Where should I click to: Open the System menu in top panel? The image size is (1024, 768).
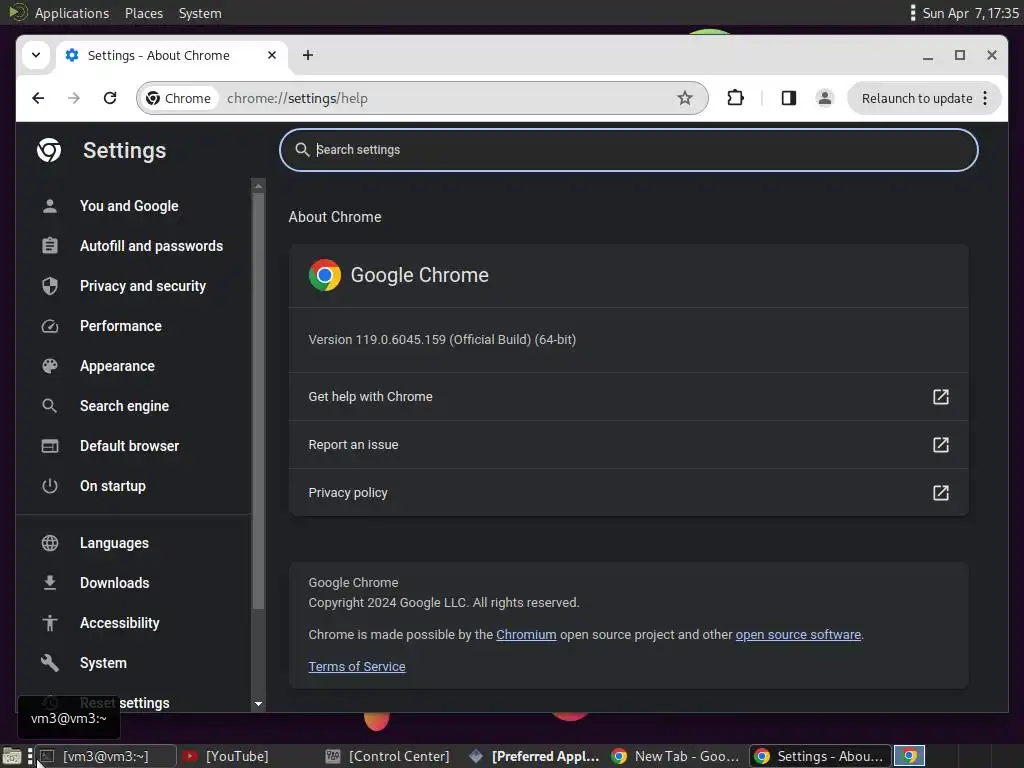[x=200, y=13]
